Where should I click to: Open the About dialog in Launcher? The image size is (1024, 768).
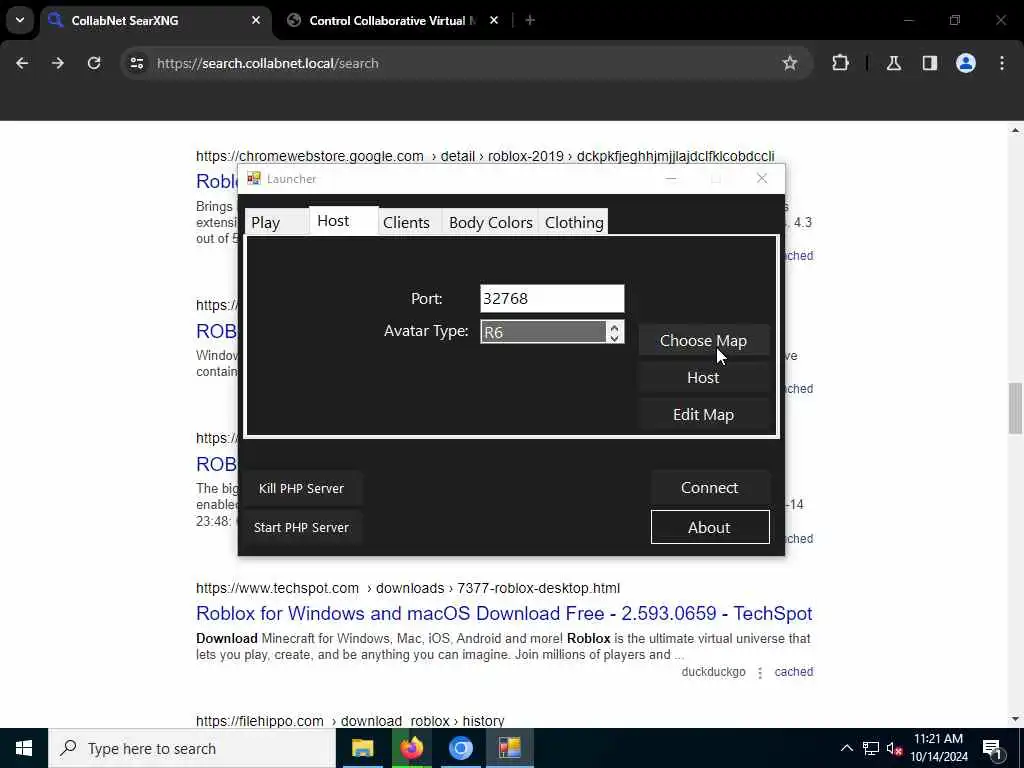point(710,527)
